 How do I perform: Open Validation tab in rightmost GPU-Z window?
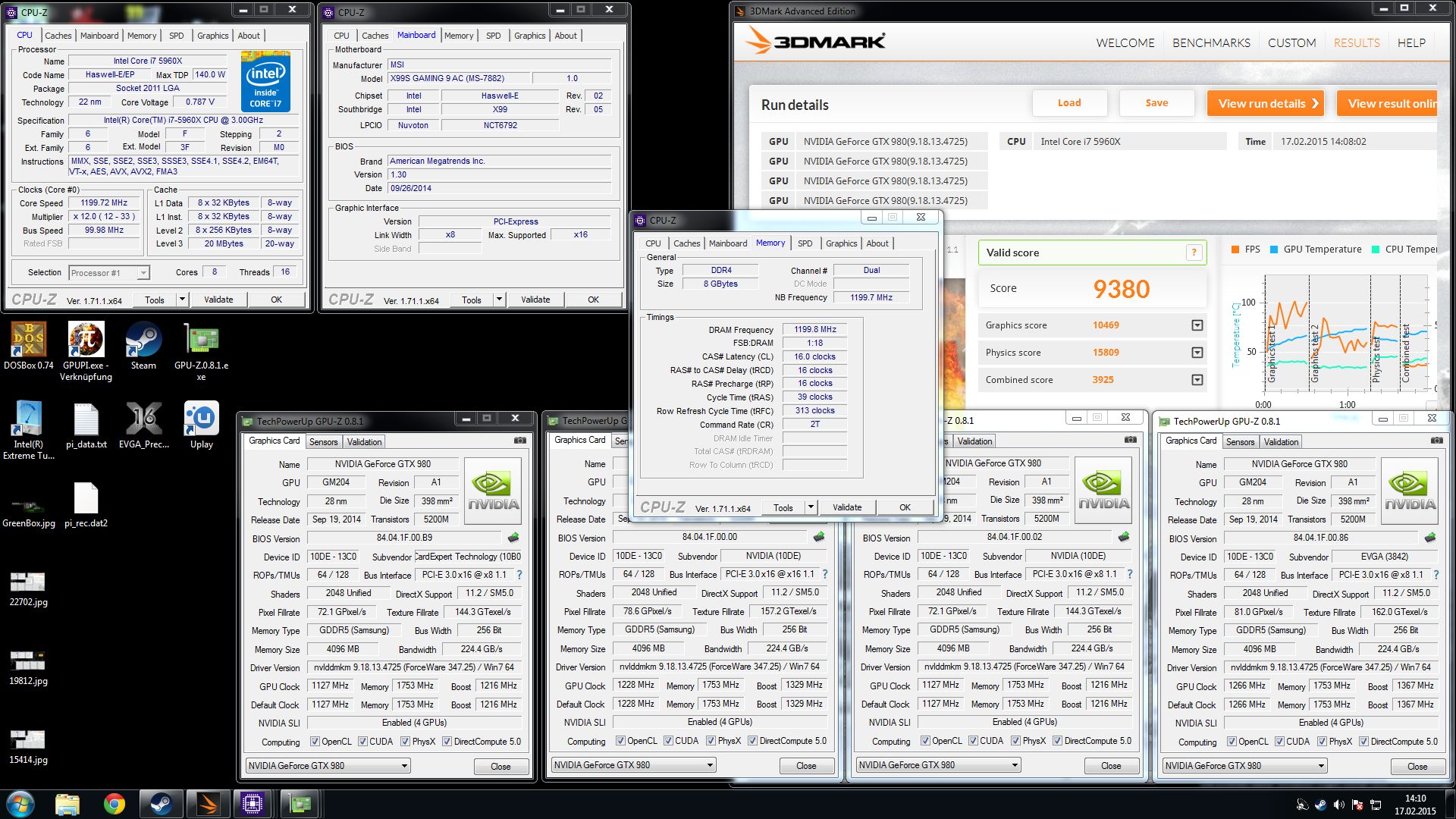[1281, 442]
